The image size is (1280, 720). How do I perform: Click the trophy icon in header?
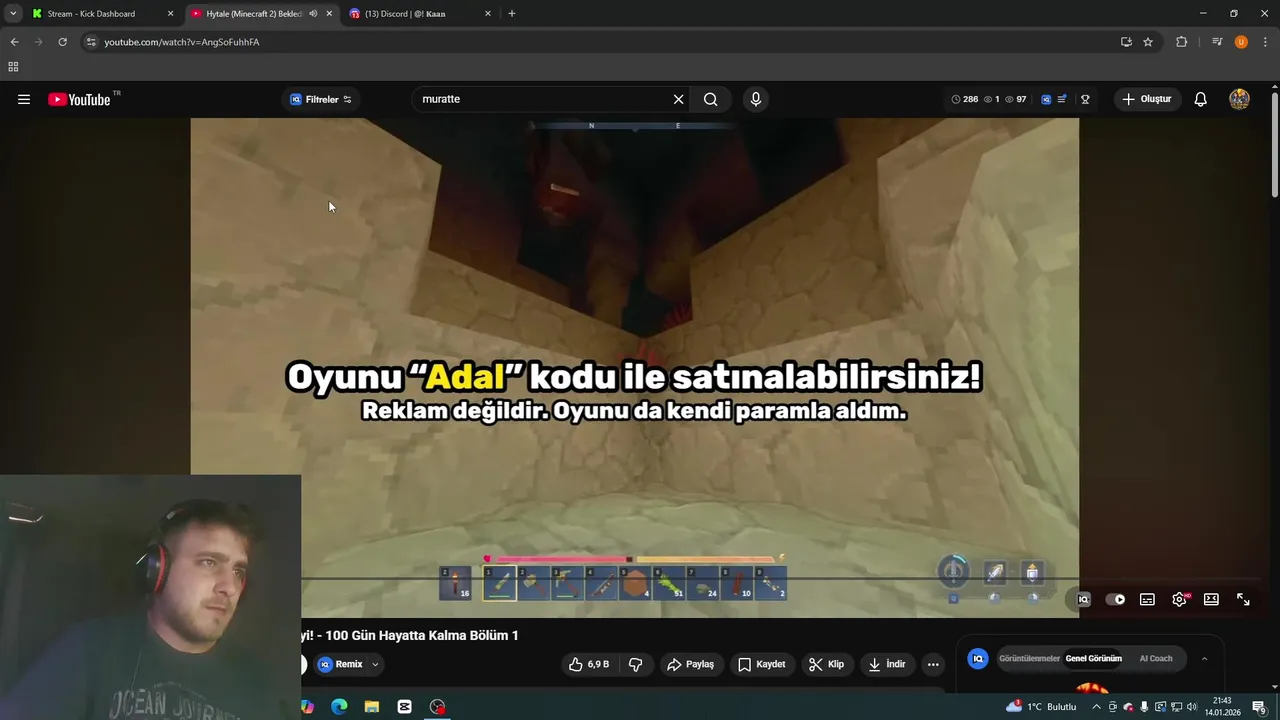[1085, 99]
